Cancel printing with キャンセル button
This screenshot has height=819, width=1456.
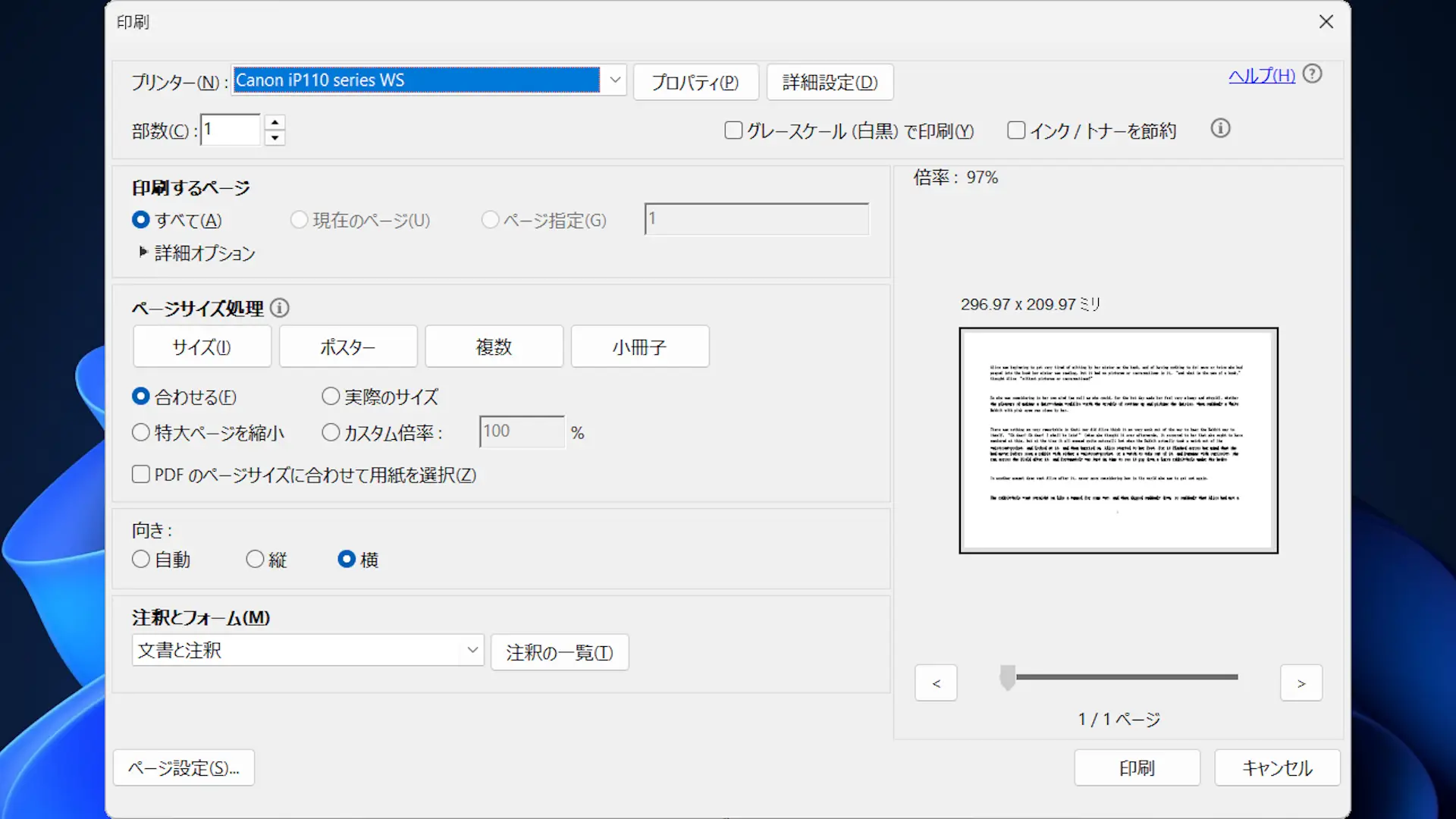tap(1277, 767)
